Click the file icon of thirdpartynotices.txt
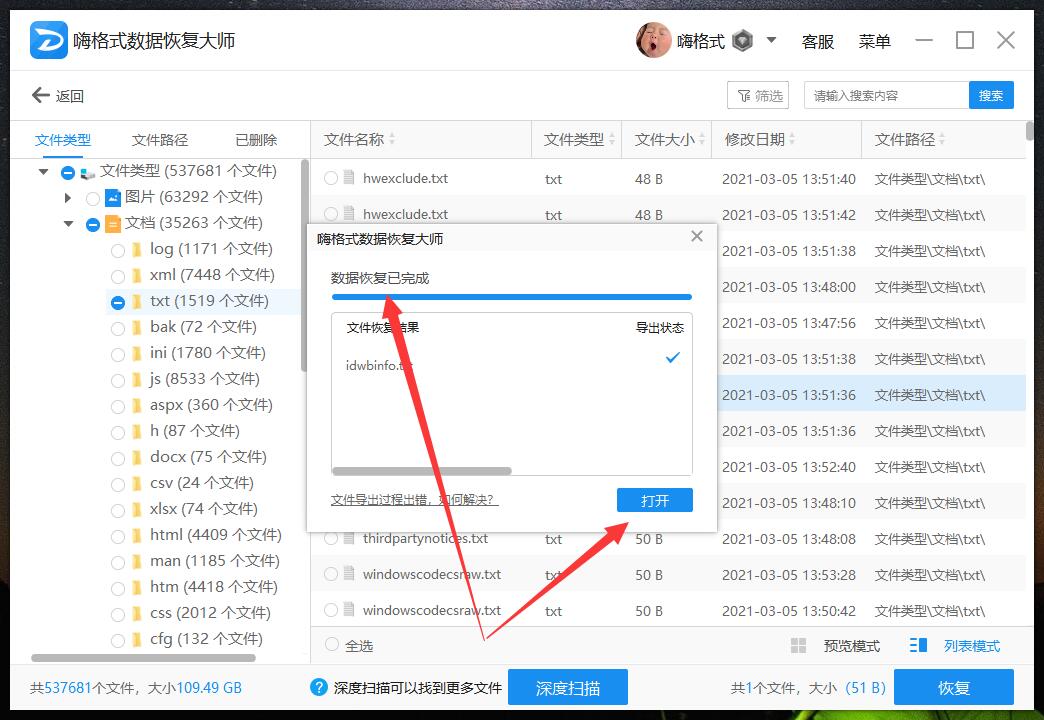1044x720 pixels. (x=349, y=538)
